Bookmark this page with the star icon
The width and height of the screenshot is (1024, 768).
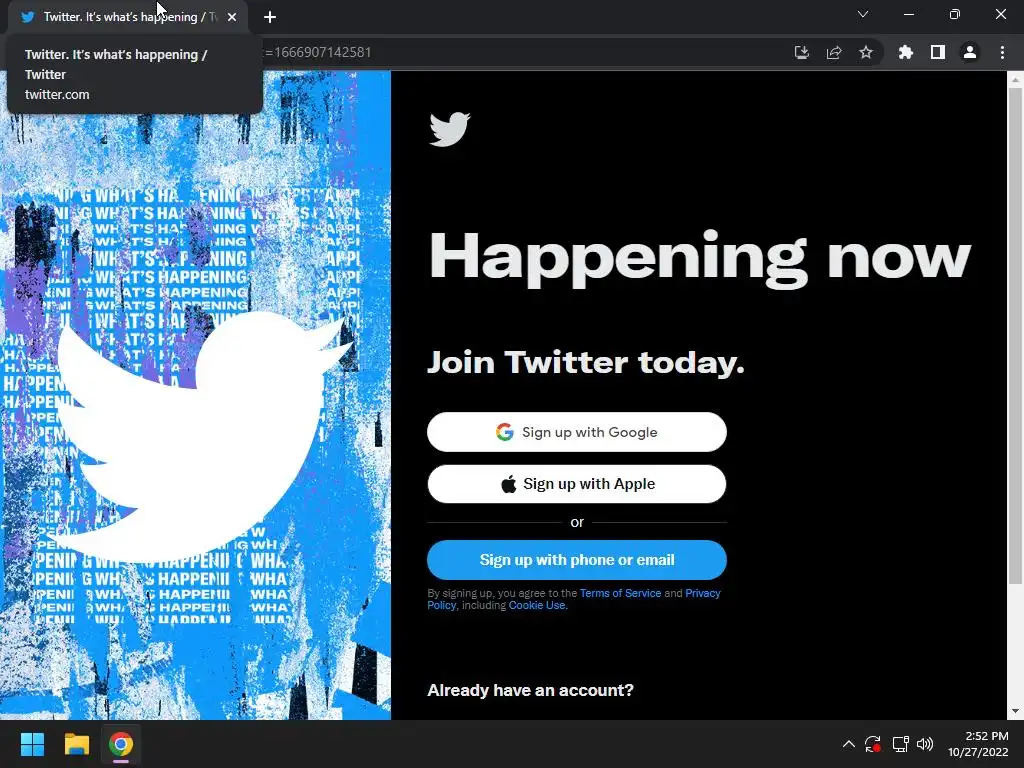tap(865, 52)
